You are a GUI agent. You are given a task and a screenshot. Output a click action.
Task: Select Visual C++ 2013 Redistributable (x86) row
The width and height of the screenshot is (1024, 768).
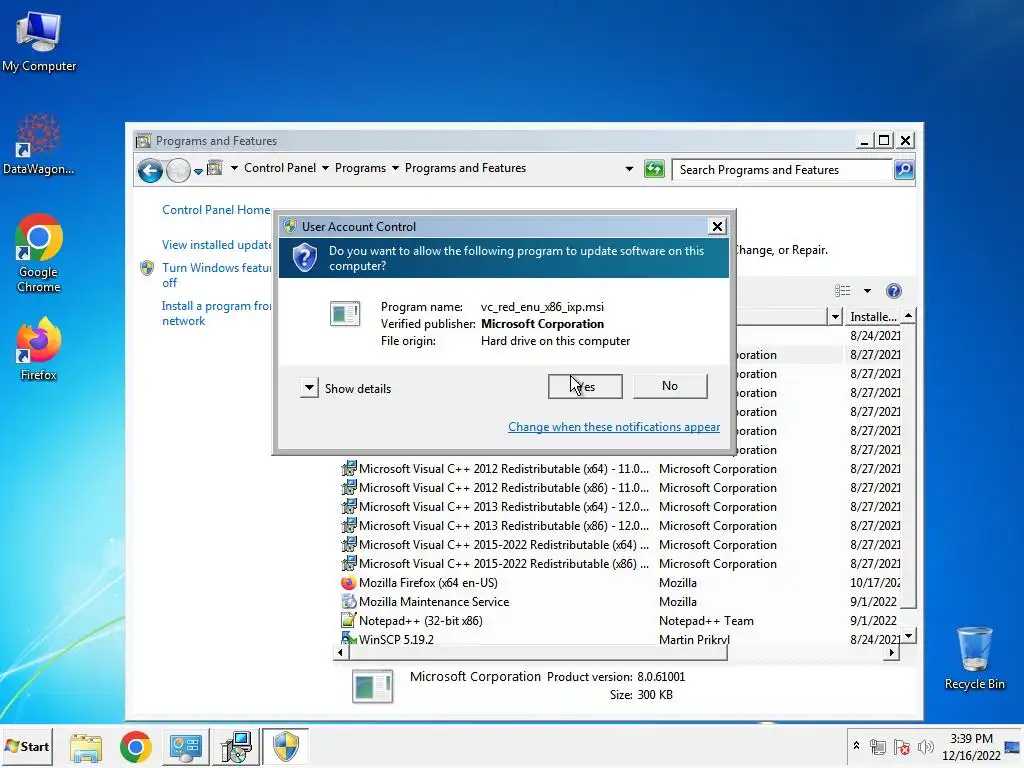[620, 526]
